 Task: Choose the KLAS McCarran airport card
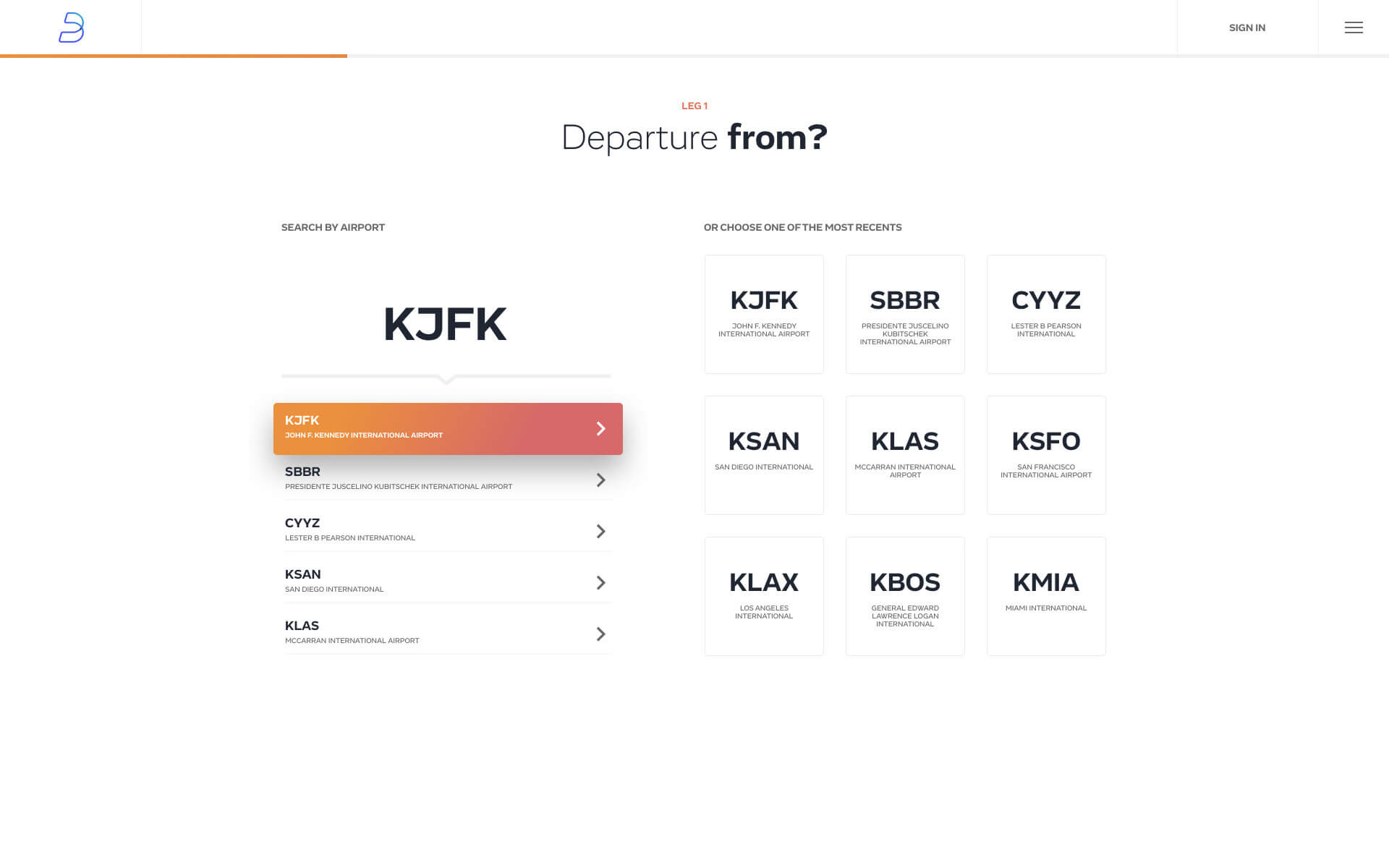[905, 455]
